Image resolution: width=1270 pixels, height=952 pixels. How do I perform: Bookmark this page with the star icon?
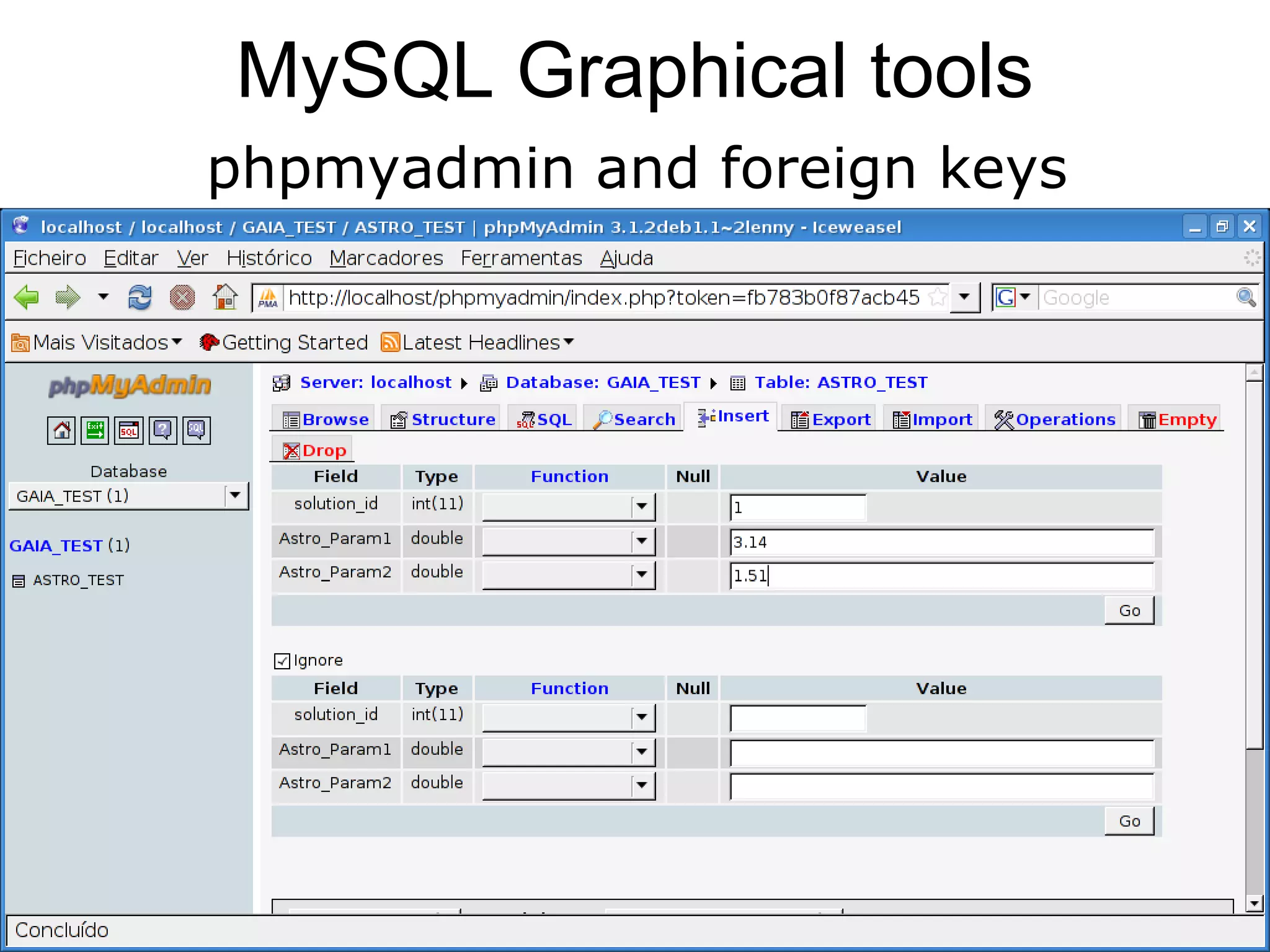click(937, 297)
